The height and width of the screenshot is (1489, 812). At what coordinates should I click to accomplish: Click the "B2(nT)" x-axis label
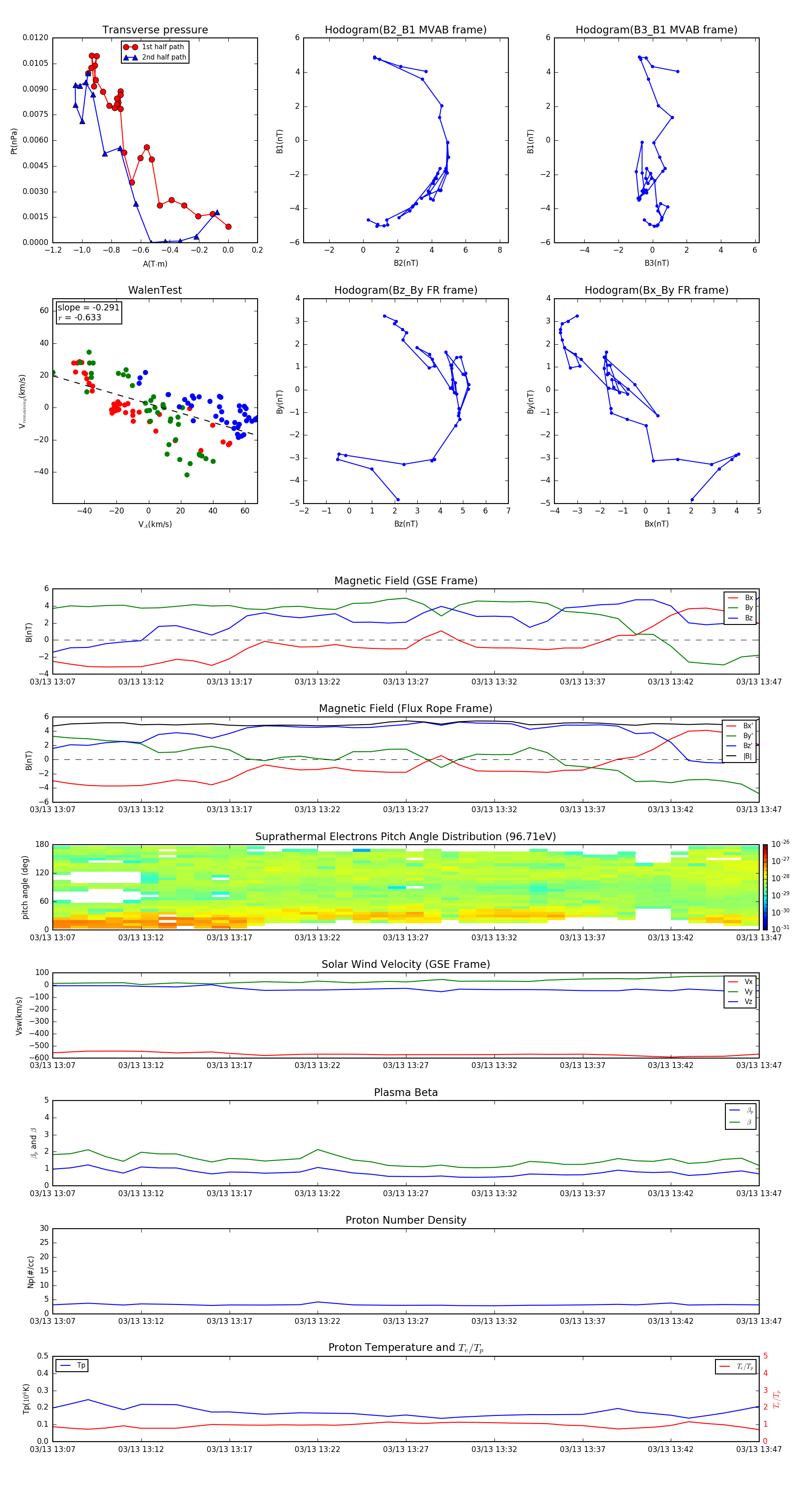tap(406, 263)
